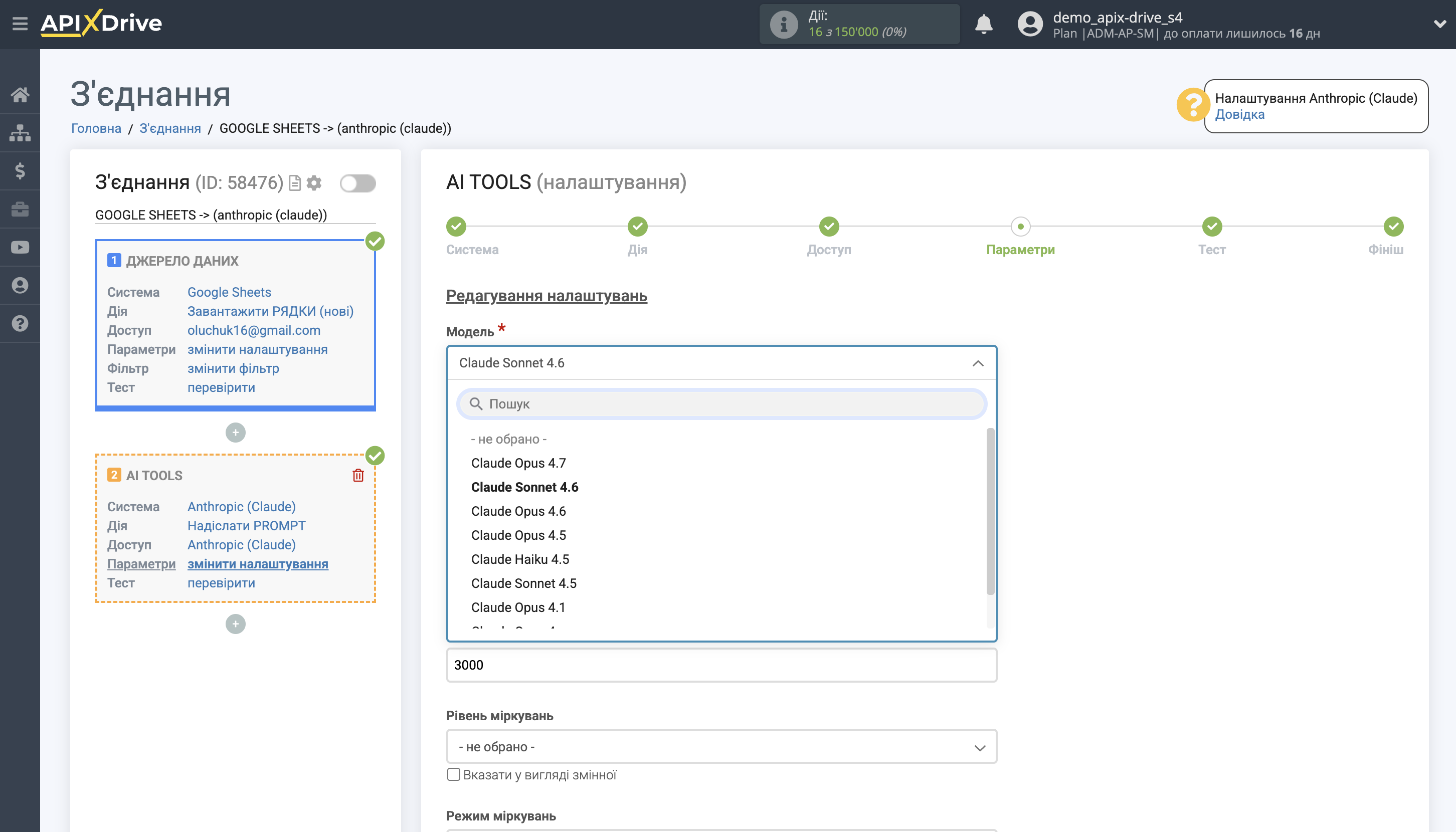This screenshot has width=1456, height=832.
Task: Open the account sidebar icon
Action: coord(20,285)
